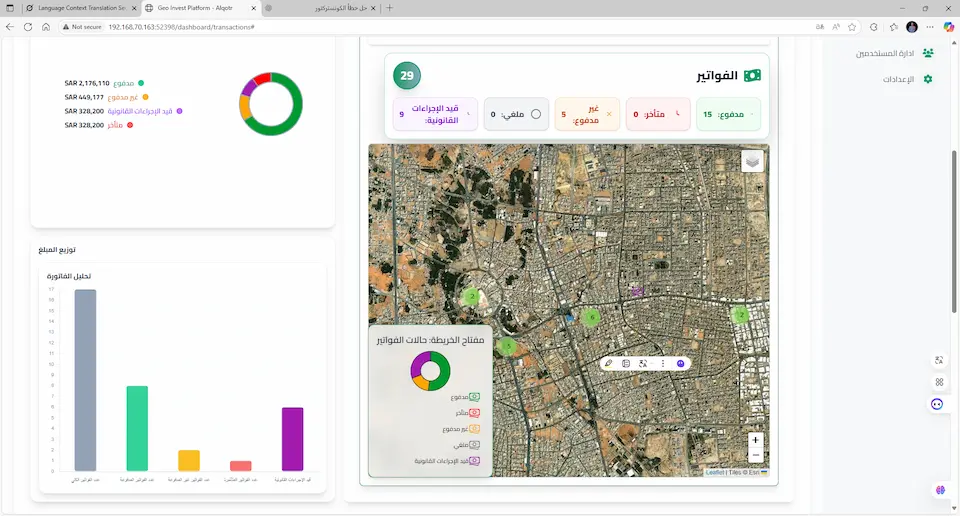
Task: Toggle the ملغي: 0 cancelled filter chip
Action: [x=516, y=114]
